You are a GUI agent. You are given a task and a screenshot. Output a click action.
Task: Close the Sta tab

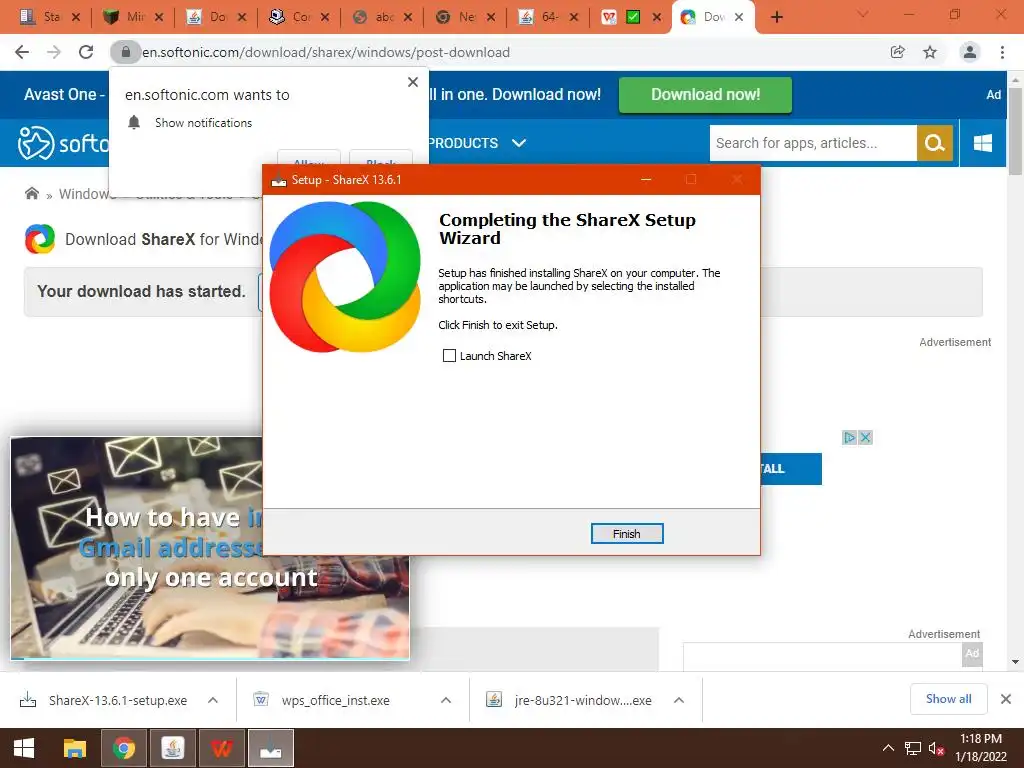(76, 17)
